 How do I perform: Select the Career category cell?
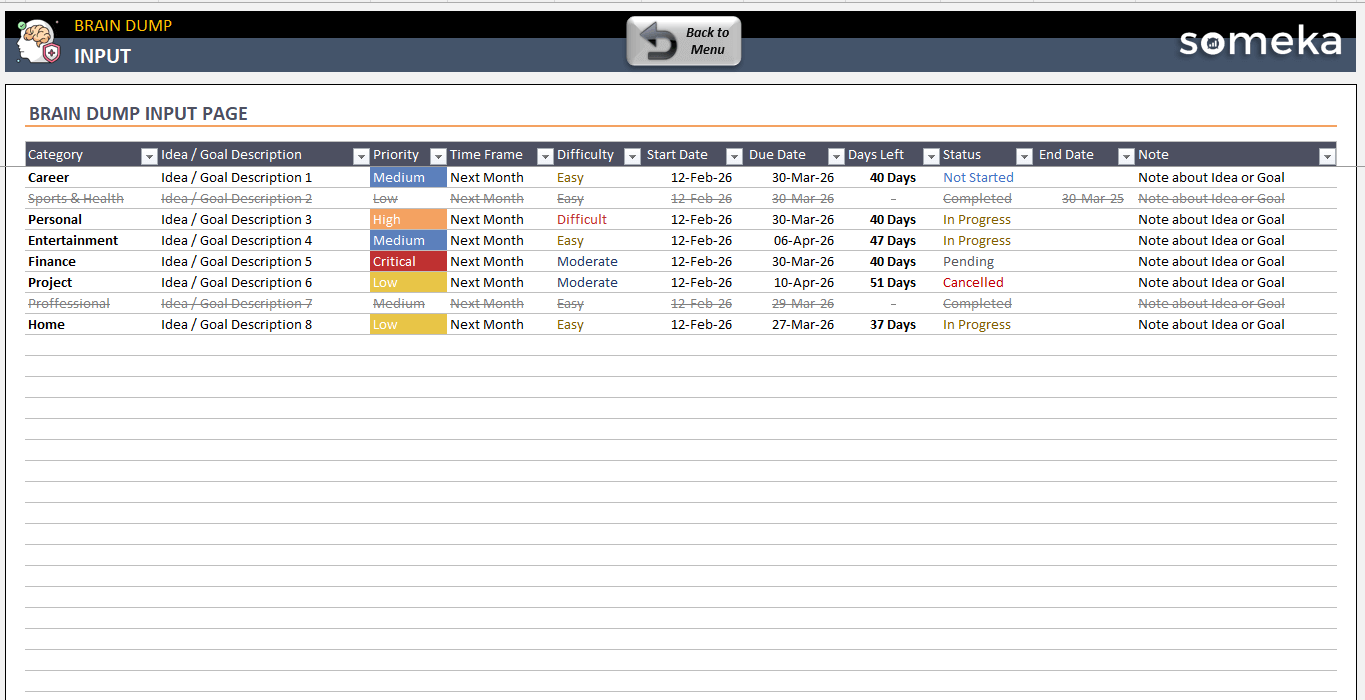point(48,178)
